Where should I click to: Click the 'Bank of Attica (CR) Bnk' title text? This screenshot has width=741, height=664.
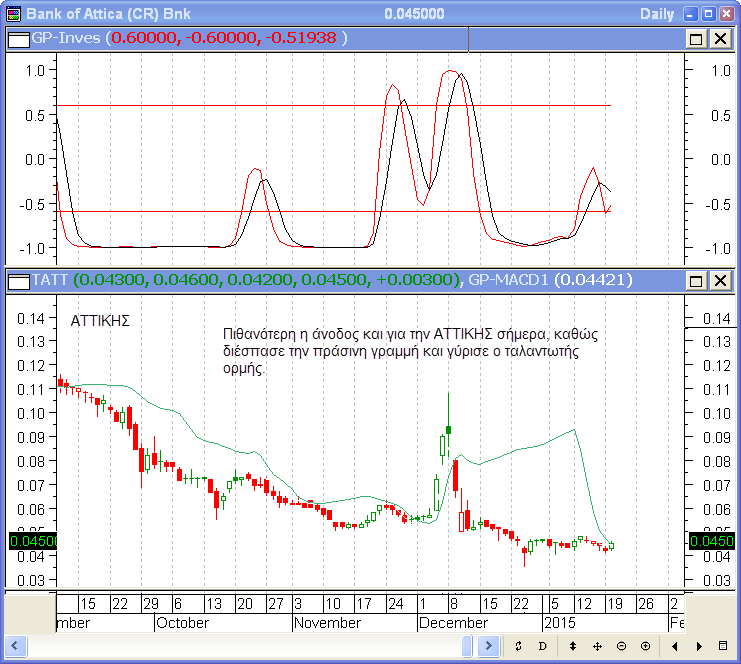tap(108, 14)
